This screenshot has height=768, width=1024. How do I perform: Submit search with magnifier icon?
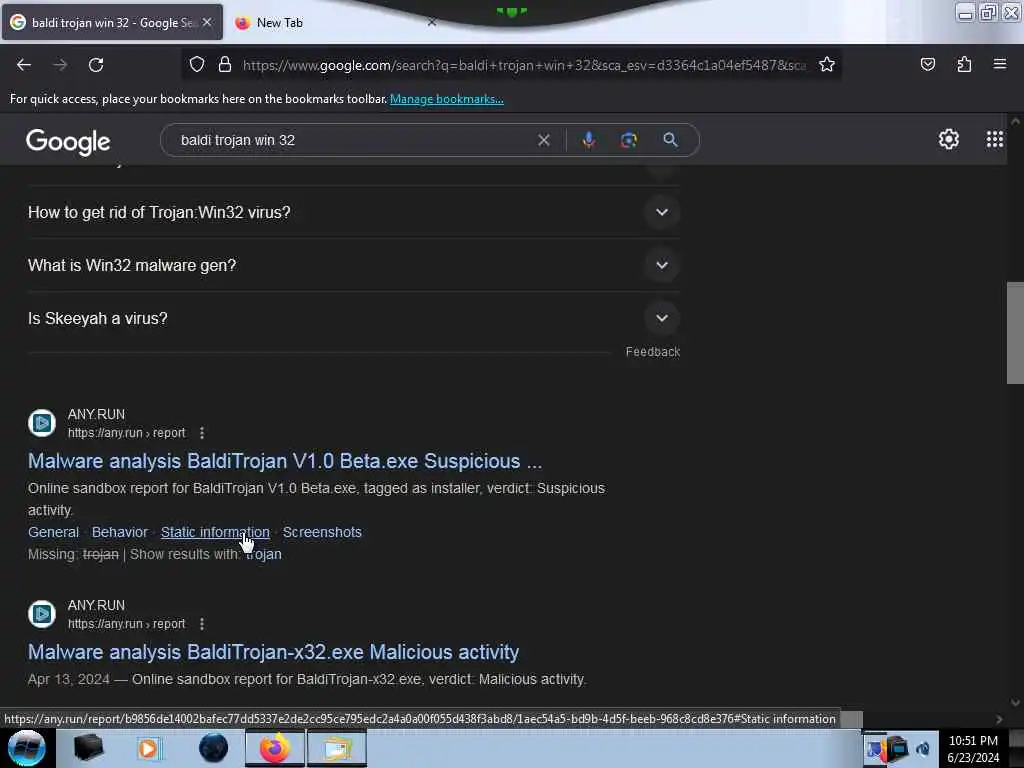(x=670, y=140)
